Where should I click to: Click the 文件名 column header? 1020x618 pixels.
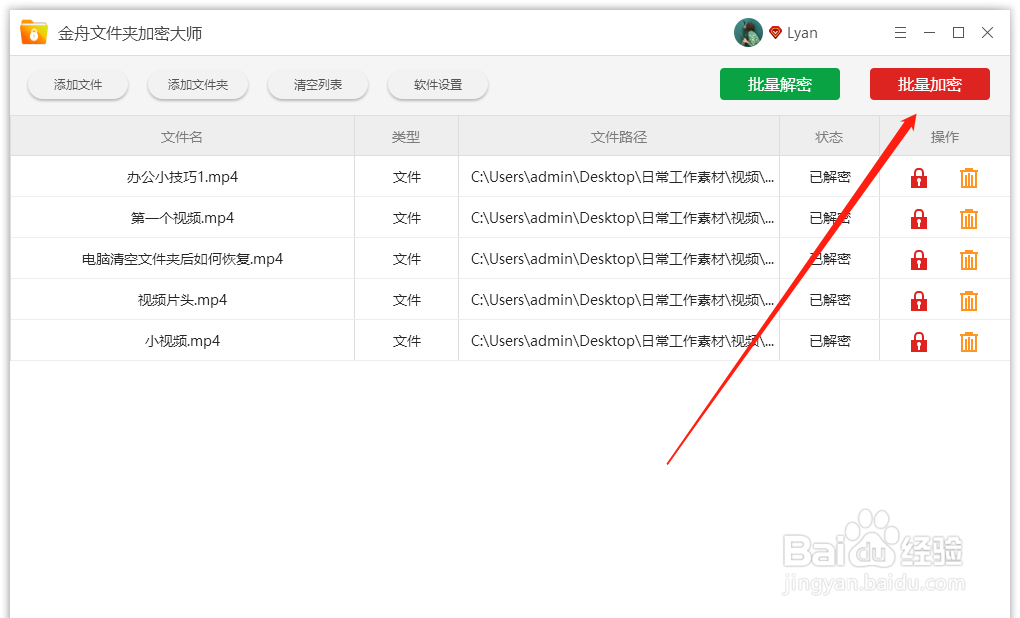click(181, 136)
